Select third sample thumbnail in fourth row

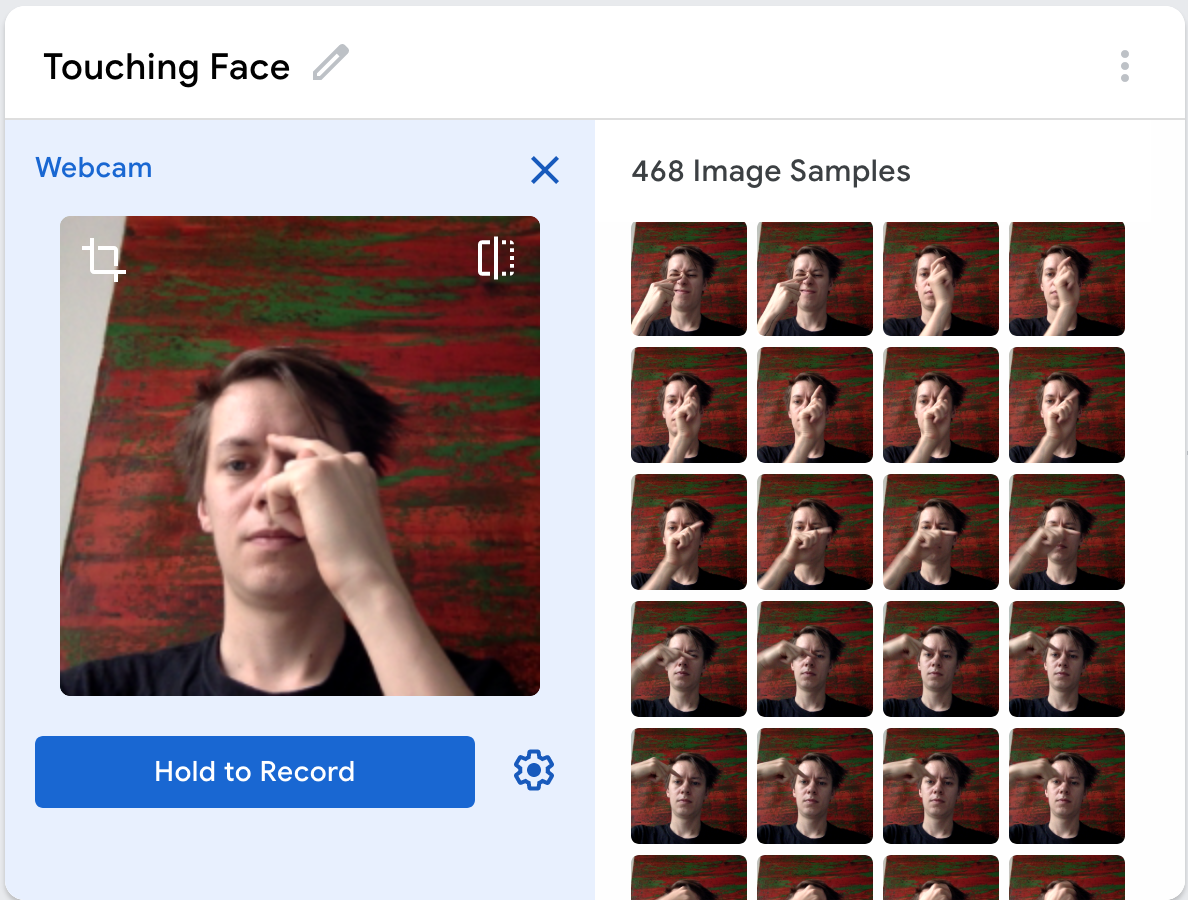pos(941,659)
